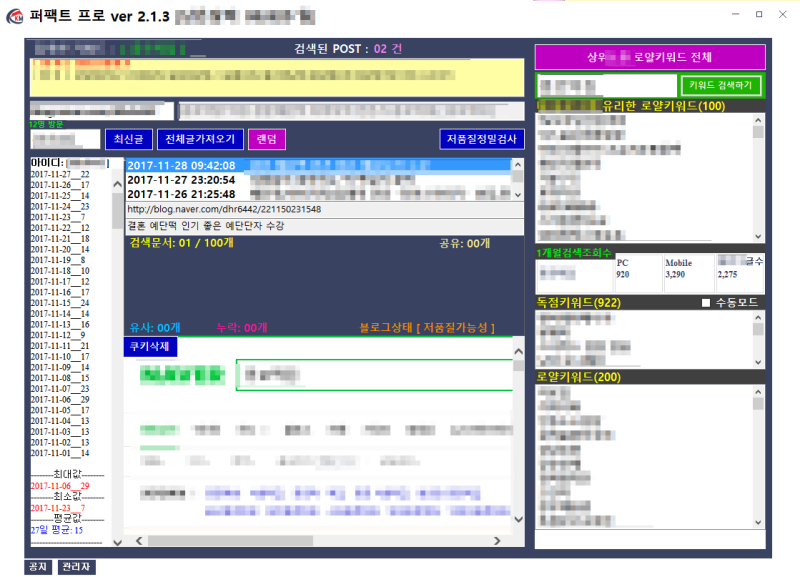
Task: Click the 로얄키워드(200) header
Action: coord(579,377)
